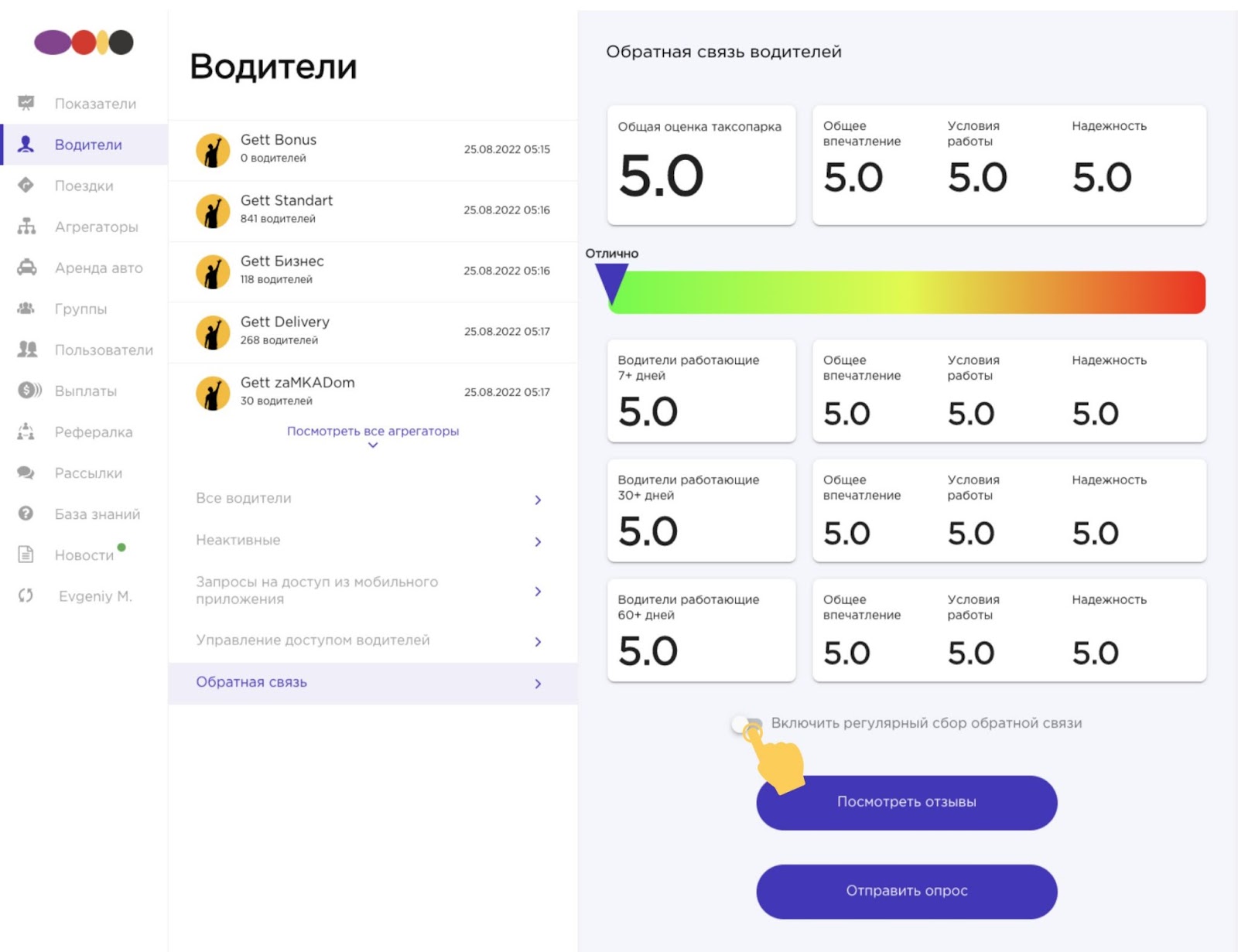Click the Gett zaMKADom avatar icon
The height and width of the screenshot is (952, 1238).
click(x=213, y=393)
